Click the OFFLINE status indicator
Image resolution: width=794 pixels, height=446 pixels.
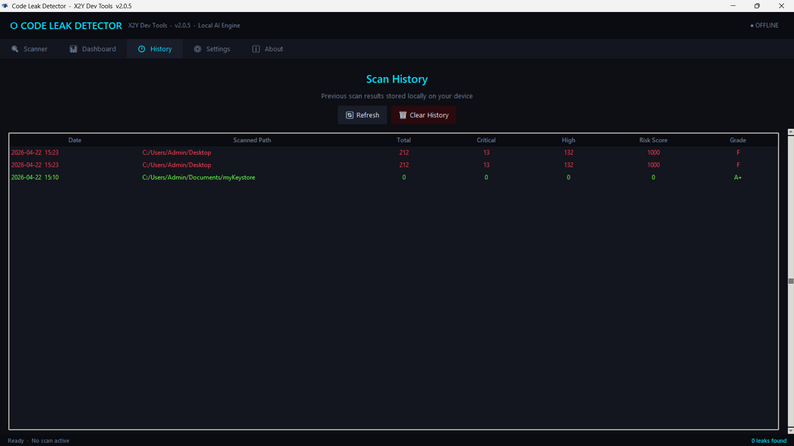tap(764, 25)
